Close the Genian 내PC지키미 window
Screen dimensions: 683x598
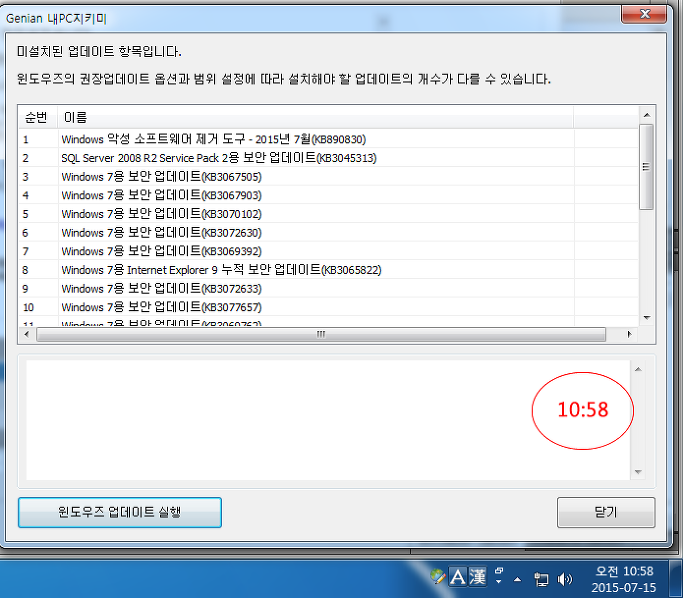coord(644,14)
